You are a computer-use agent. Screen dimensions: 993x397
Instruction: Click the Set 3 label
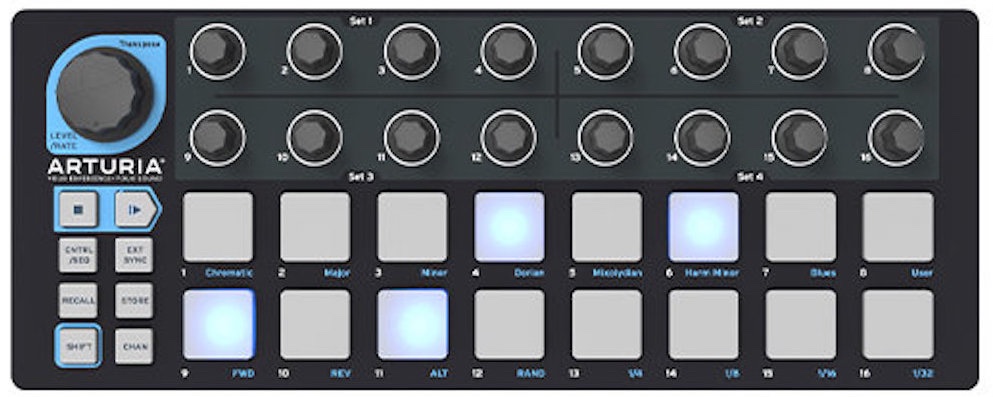pyautogui.click(x=360, y=177)
